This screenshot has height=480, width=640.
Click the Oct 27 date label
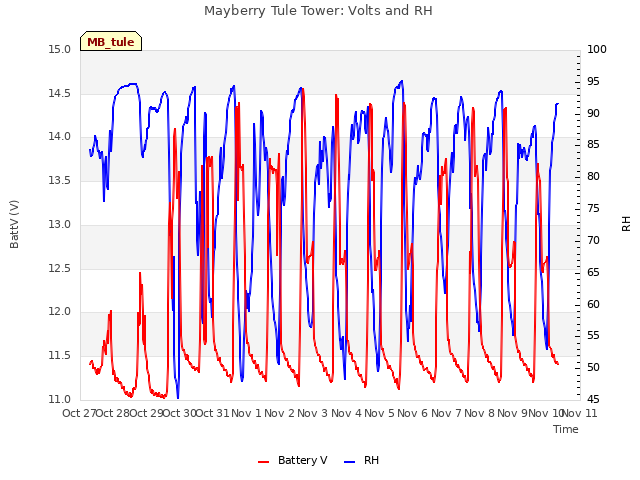click(79, 413)
